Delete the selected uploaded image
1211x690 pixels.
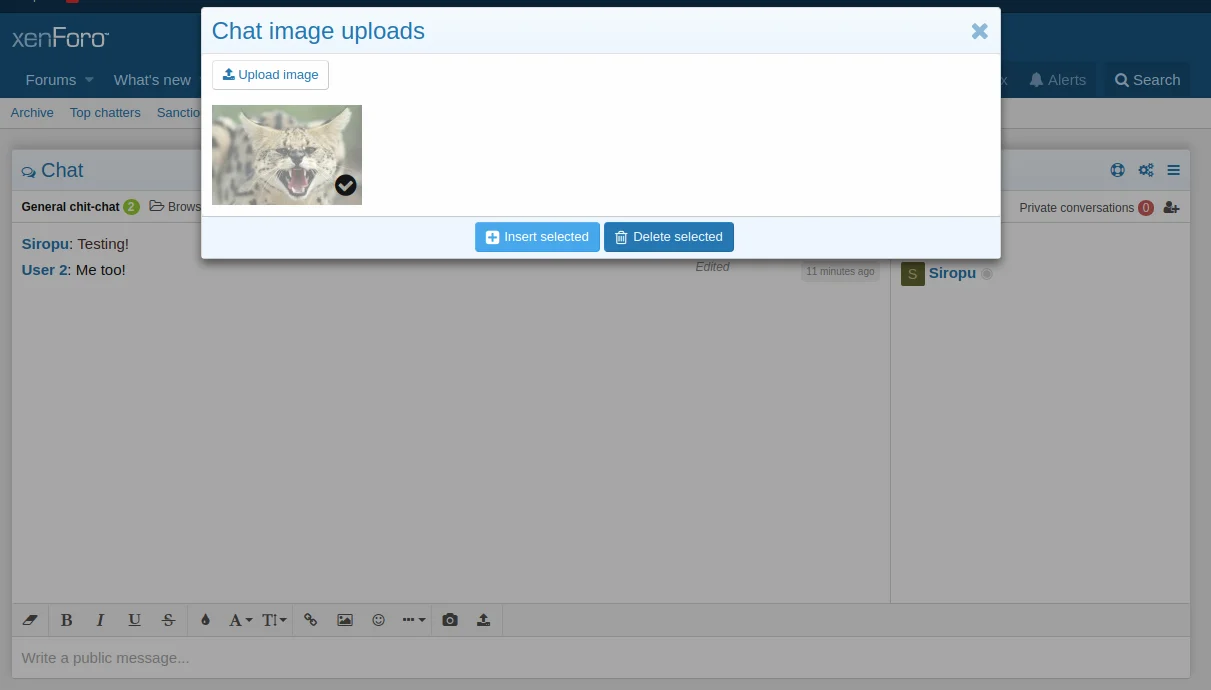pos(668,237)
